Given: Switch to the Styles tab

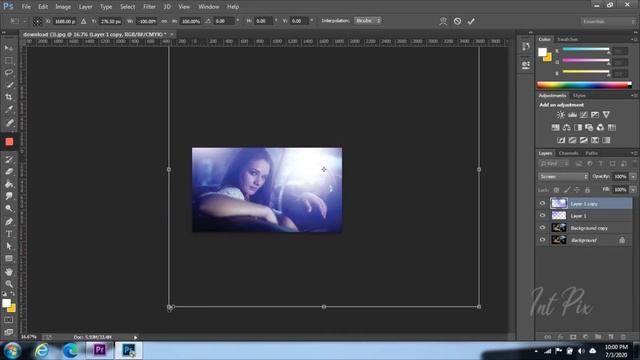Looking at the screenshot, I should pos(579,96).
